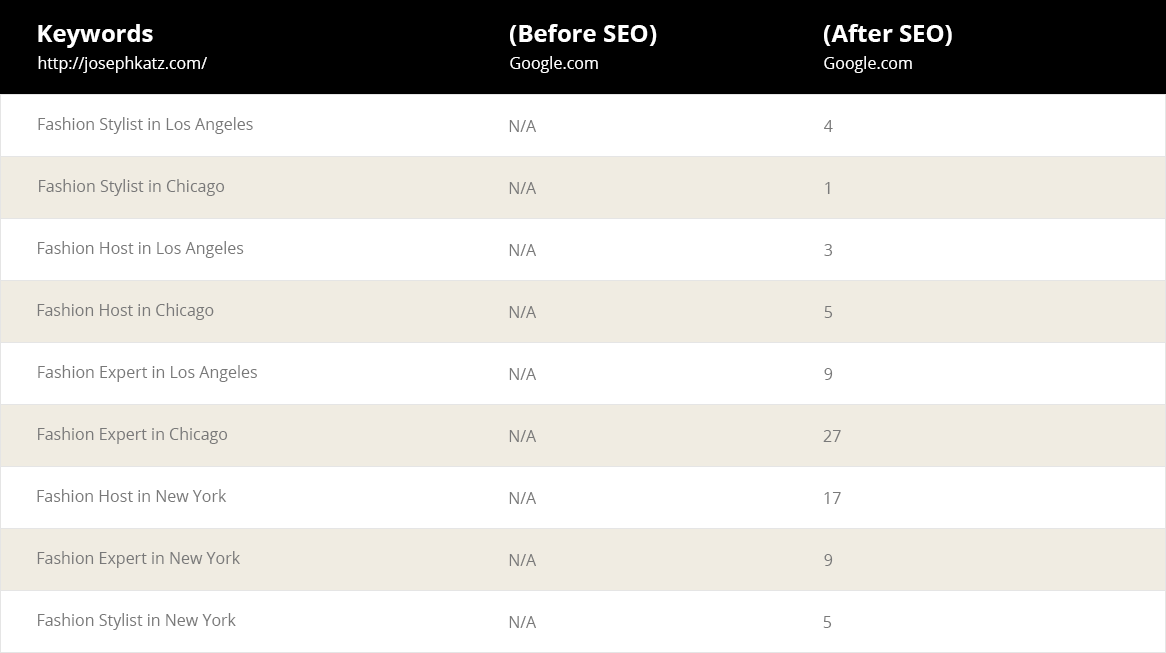Select Fashion Host in Chicago keyword
This screenshot has width=1166, height=653.
click(x=125, y=310)
